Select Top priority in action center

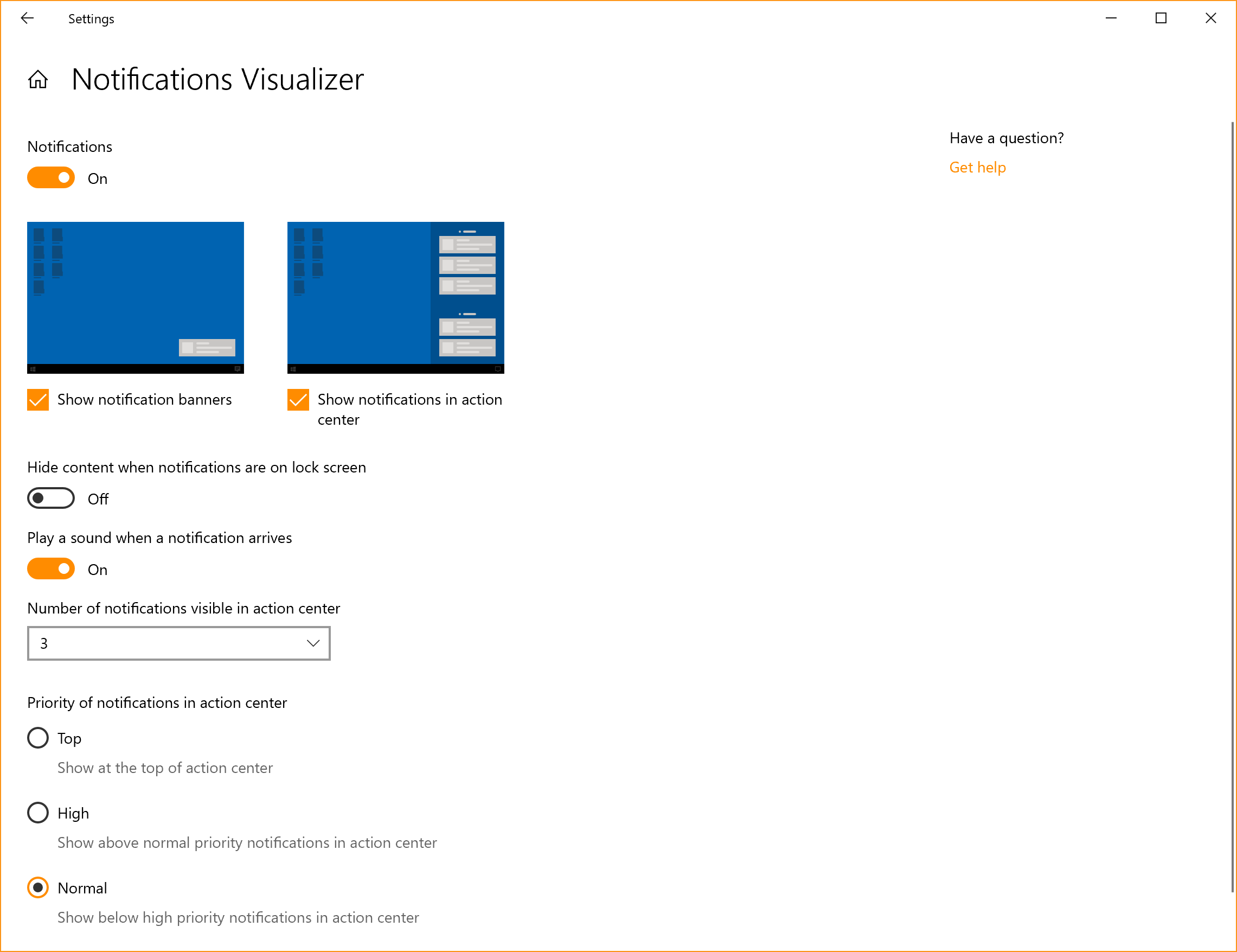[x=38, y=738]
